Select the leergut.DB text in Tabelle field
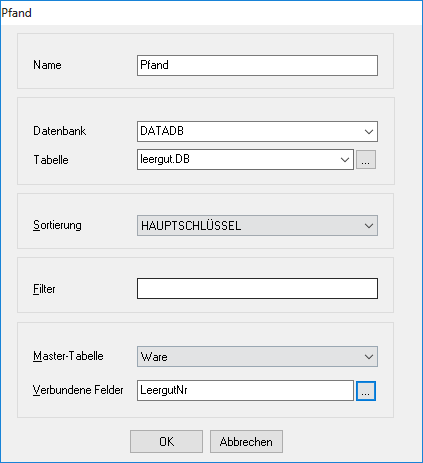Viewport: 423px width, 463px height. click(x=165, y=159)
